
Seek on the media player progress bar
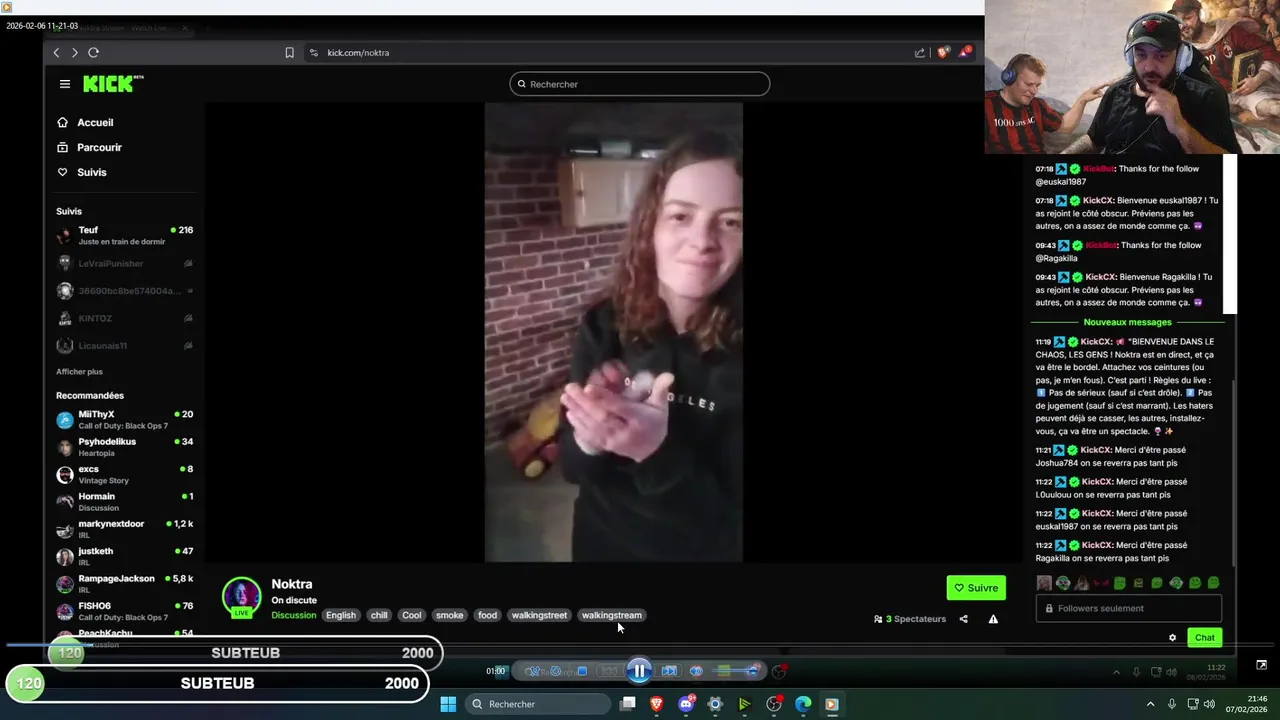[x=640, y=646]
